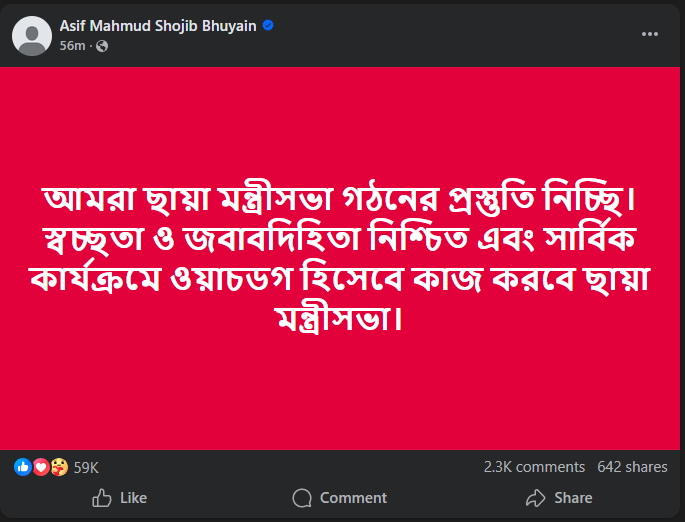
Task: Open Asif Mahmud Shojib Bhuyain's profile name
Action: (158, 27)
